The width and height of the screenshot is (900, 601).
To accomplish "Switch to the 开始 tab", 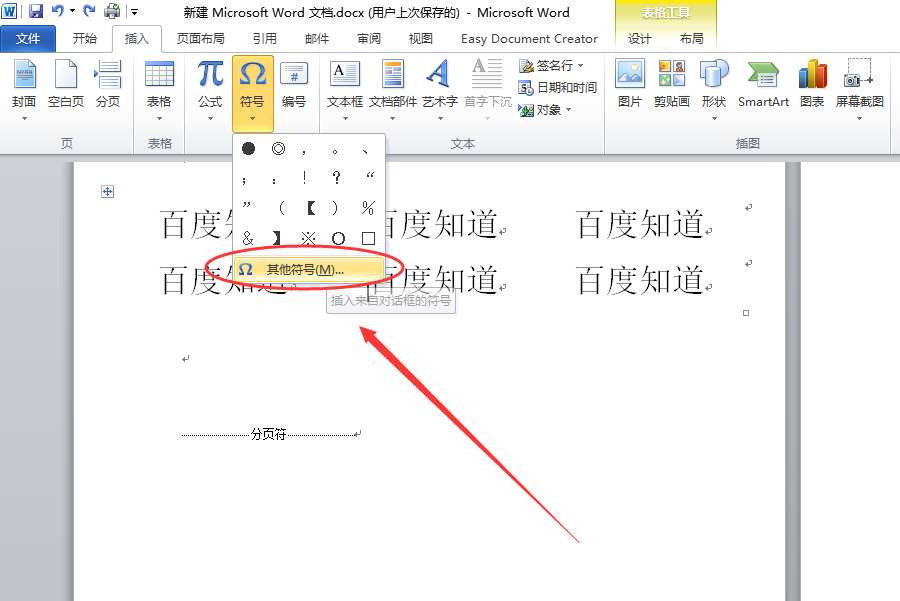I will [x=84, y=38].
